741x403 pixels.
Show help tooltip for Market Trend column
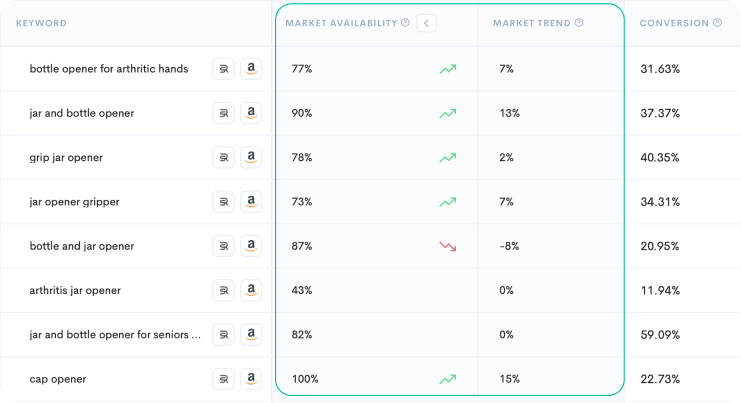point(580,23)
